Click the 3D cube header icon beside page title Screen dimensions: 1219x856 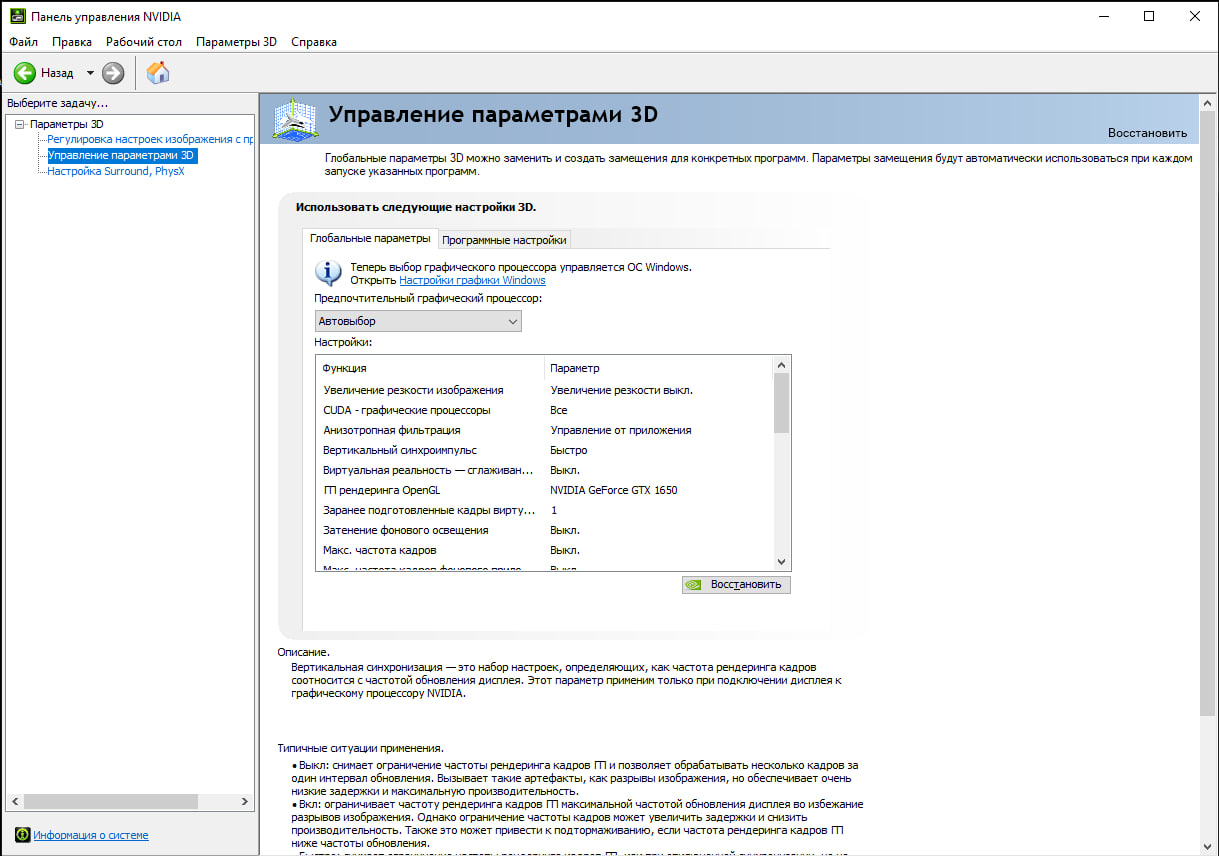coord(295,120)
